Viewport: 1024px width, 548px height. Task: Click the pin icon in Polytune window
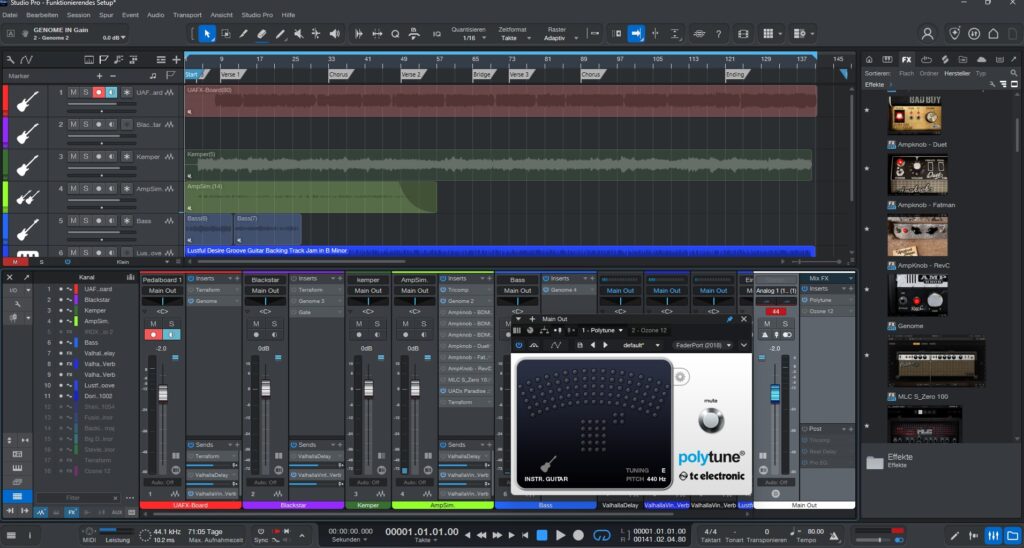point(729,319)
